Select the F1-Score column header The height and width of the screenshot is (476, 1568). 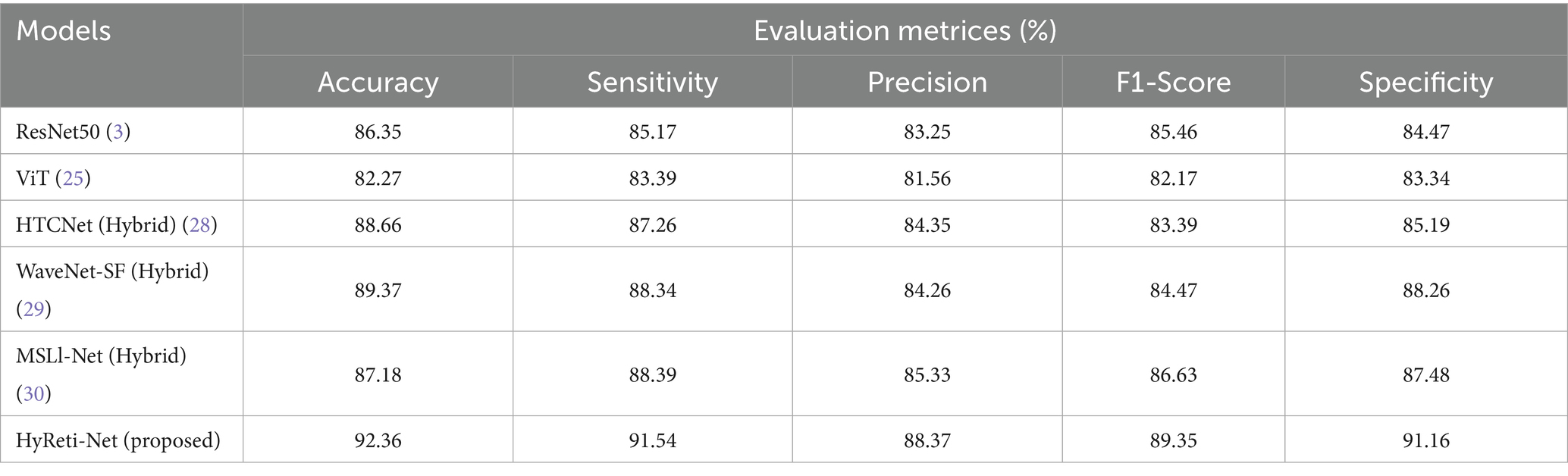1173,82
